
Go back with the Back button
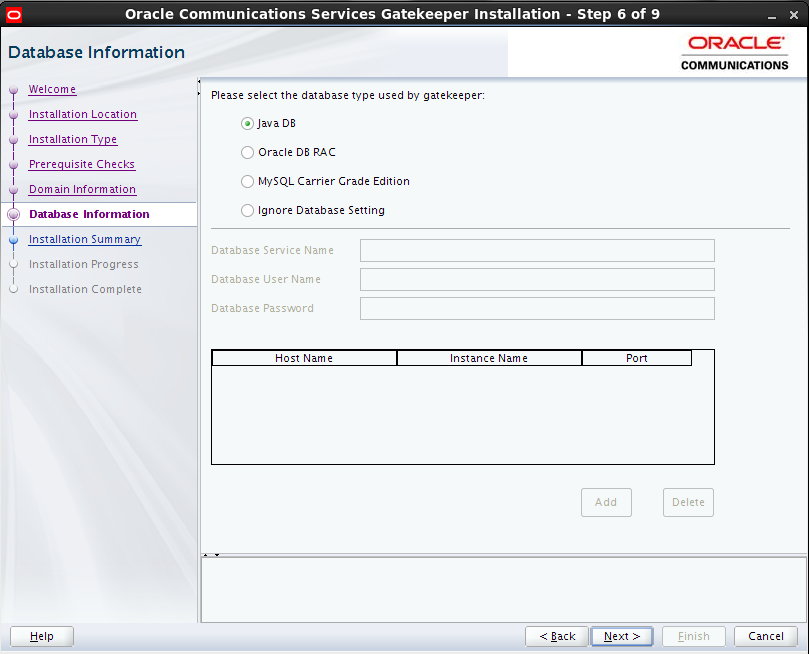pos(557,636)
